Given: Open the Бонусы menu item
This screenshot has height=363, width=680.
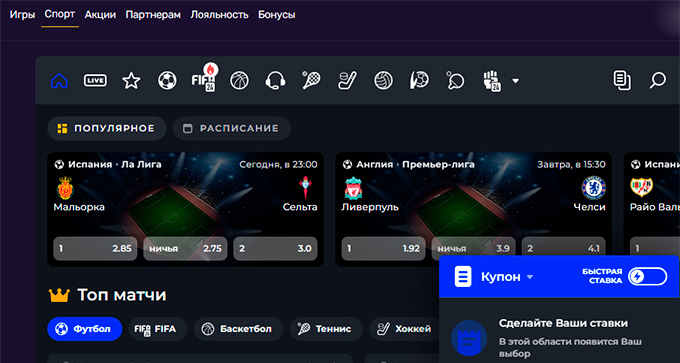Looking at the screenshot, I should [277, 15].
